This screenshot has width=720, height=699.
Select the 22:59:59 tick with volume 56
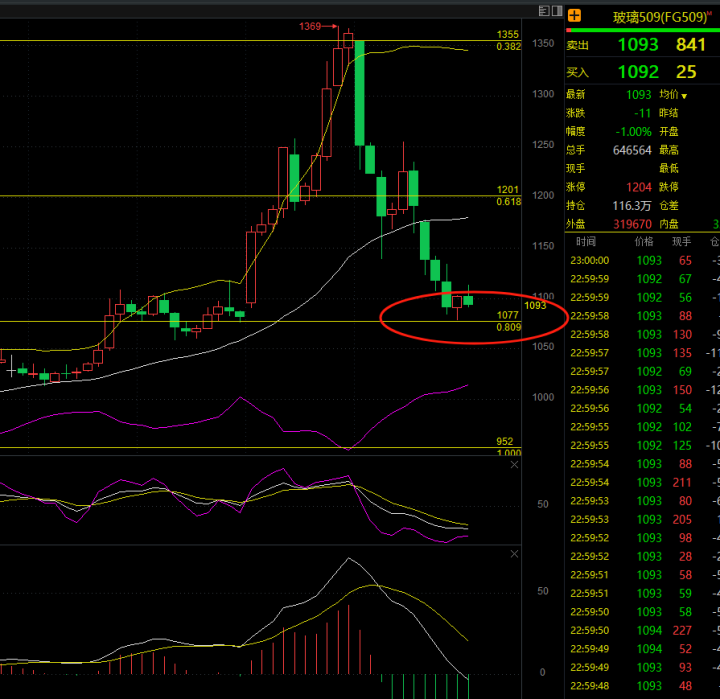pyautogui.click(x=642, y=298)
